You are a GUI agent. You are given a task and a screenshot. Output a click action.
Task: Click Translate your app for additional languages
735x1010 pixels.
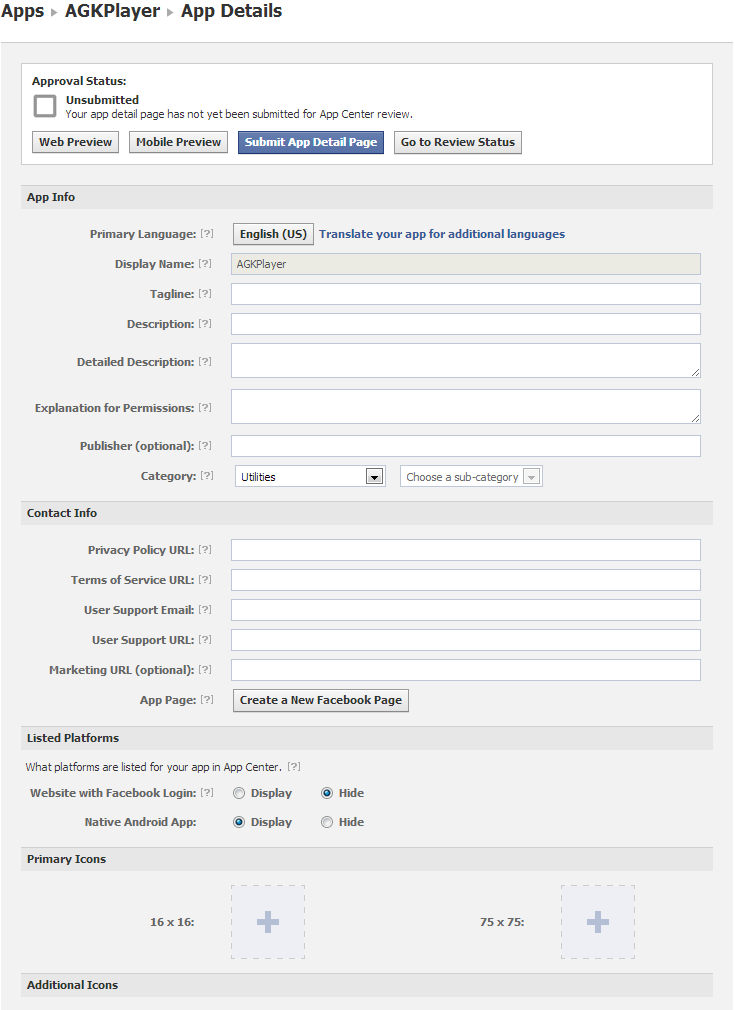pos(442,234)
